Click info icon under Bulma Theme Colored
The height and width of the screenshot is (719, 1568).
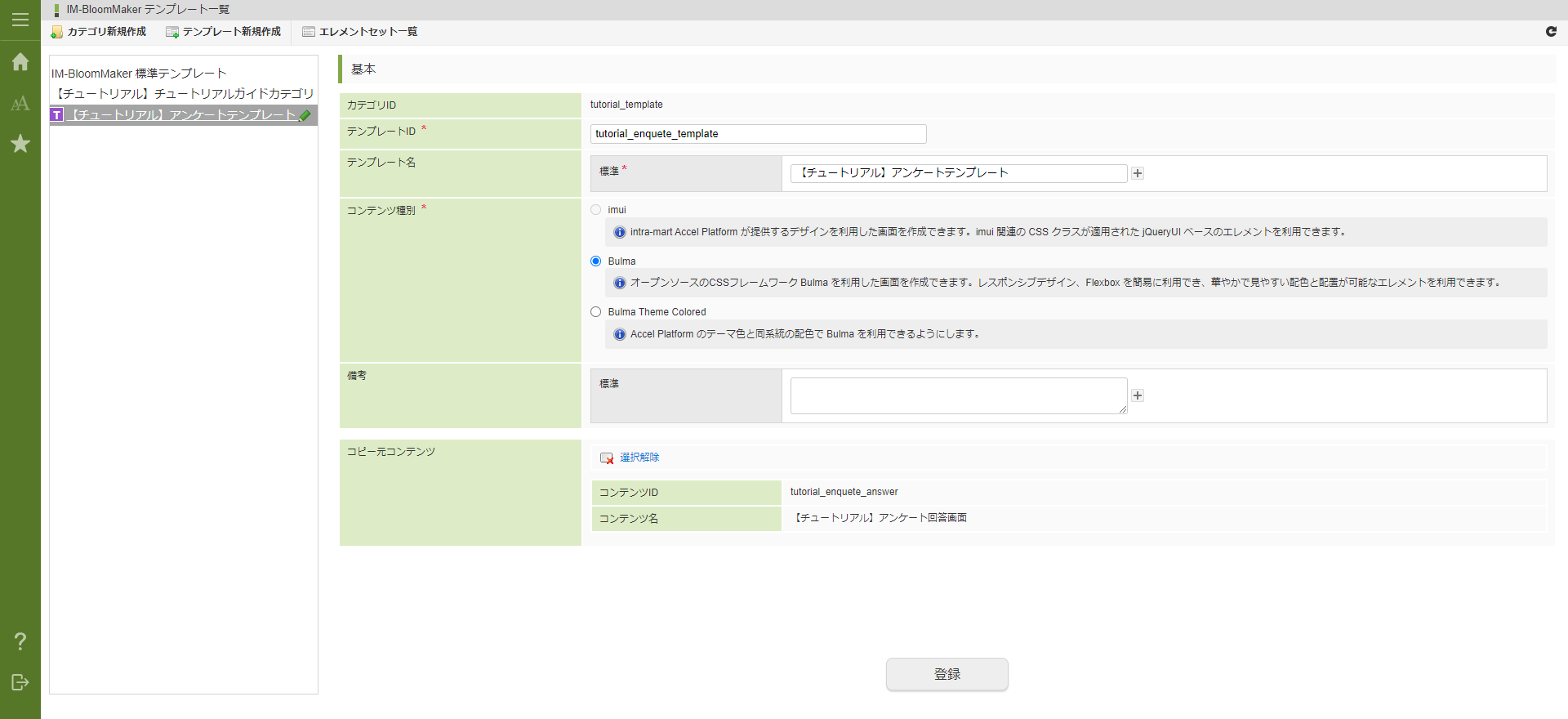pos(620,334)
